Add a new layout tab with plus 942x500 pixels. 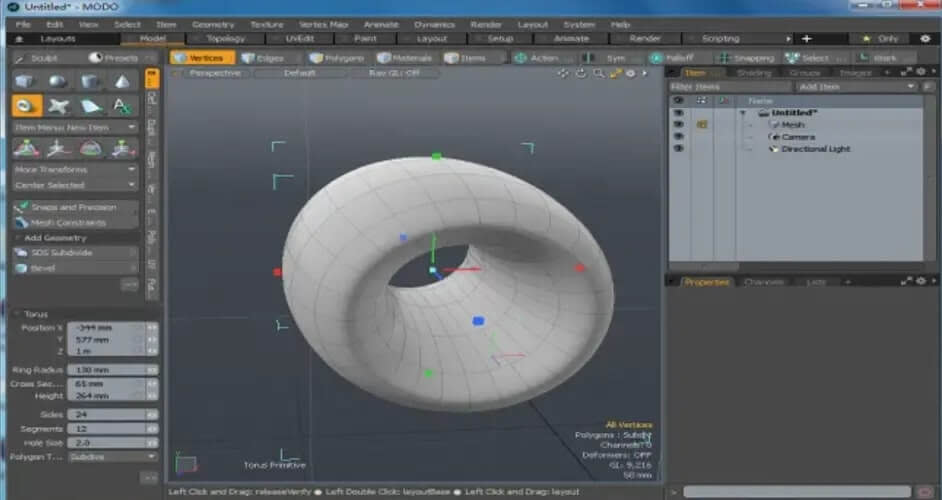807,38
